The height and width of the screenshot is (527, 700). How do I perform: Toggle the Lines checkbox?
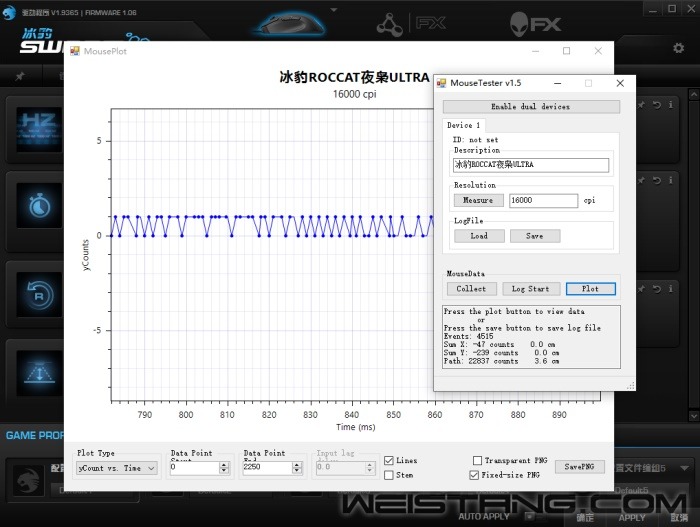pyautogui.click(x=389, y=460)
